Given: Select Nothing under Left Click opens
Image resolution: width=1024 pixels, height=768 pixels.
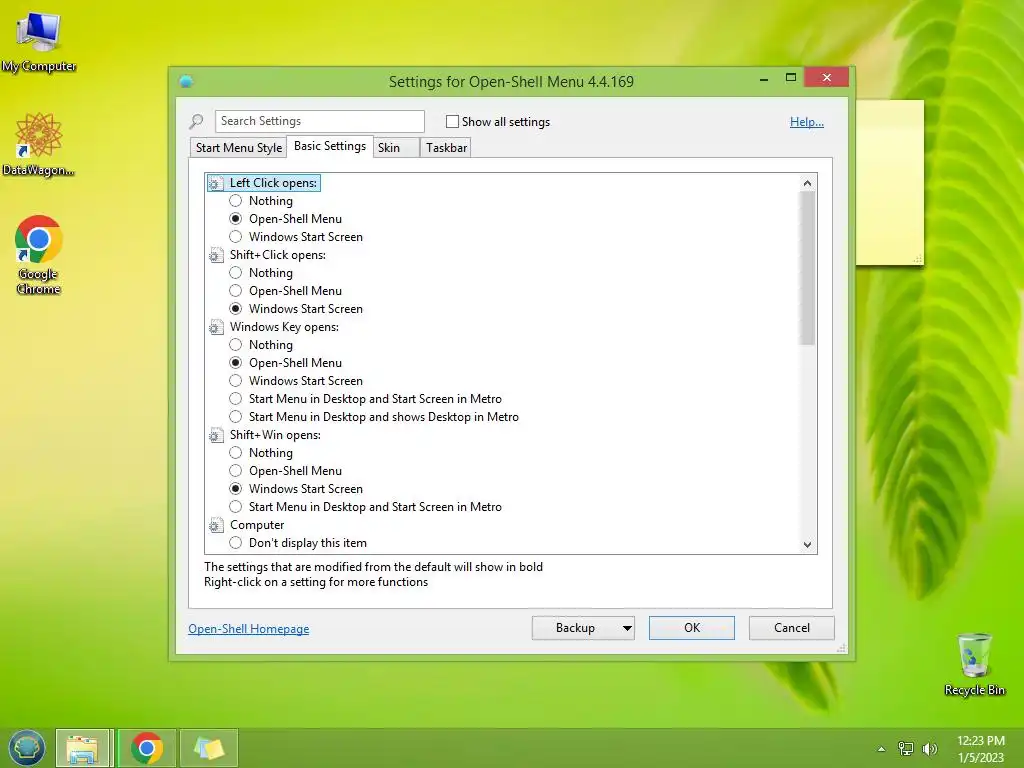Looking at the screenshot, I should point(236,201).
